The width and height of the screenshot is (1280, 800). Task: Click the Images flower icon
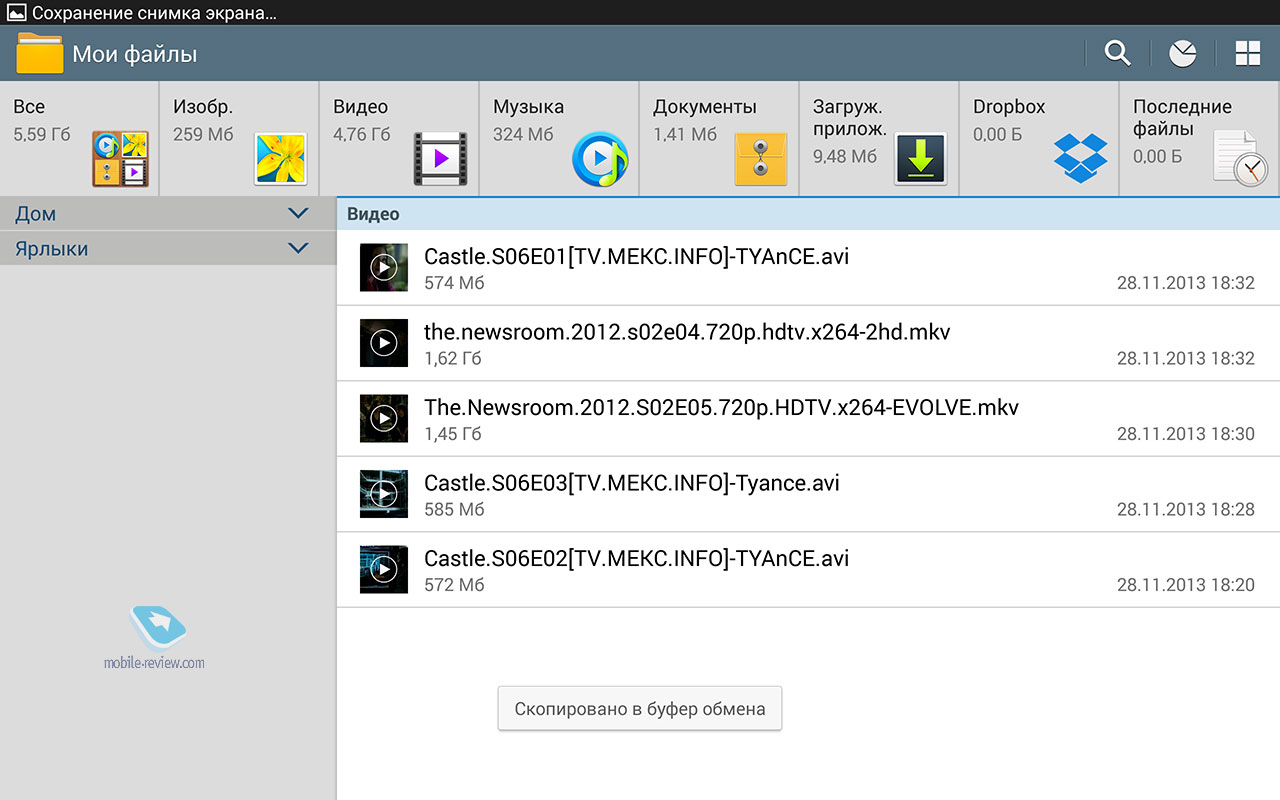(280, 158)
